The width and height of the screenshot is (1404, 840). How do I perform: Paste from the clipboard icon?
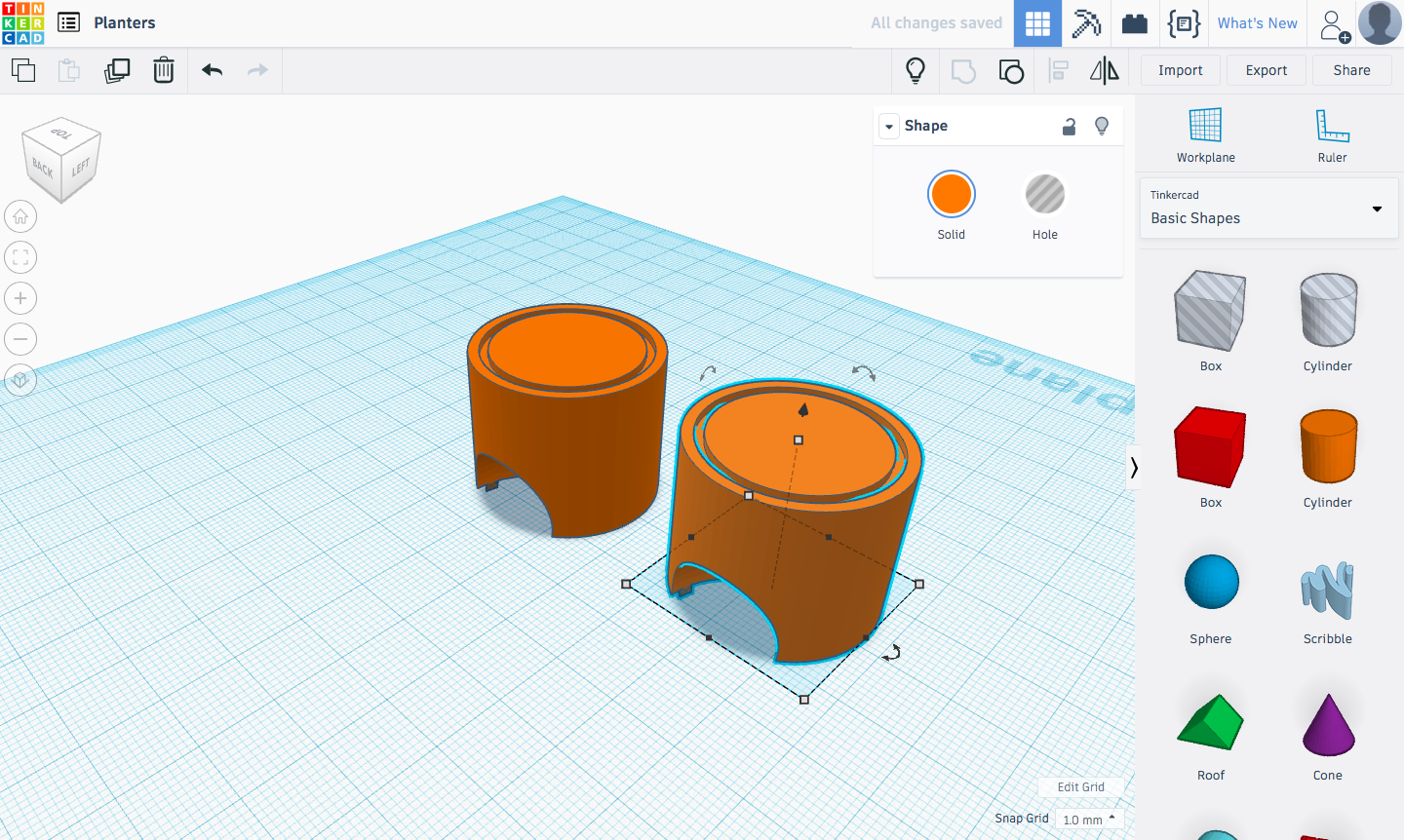click(69, 70)
